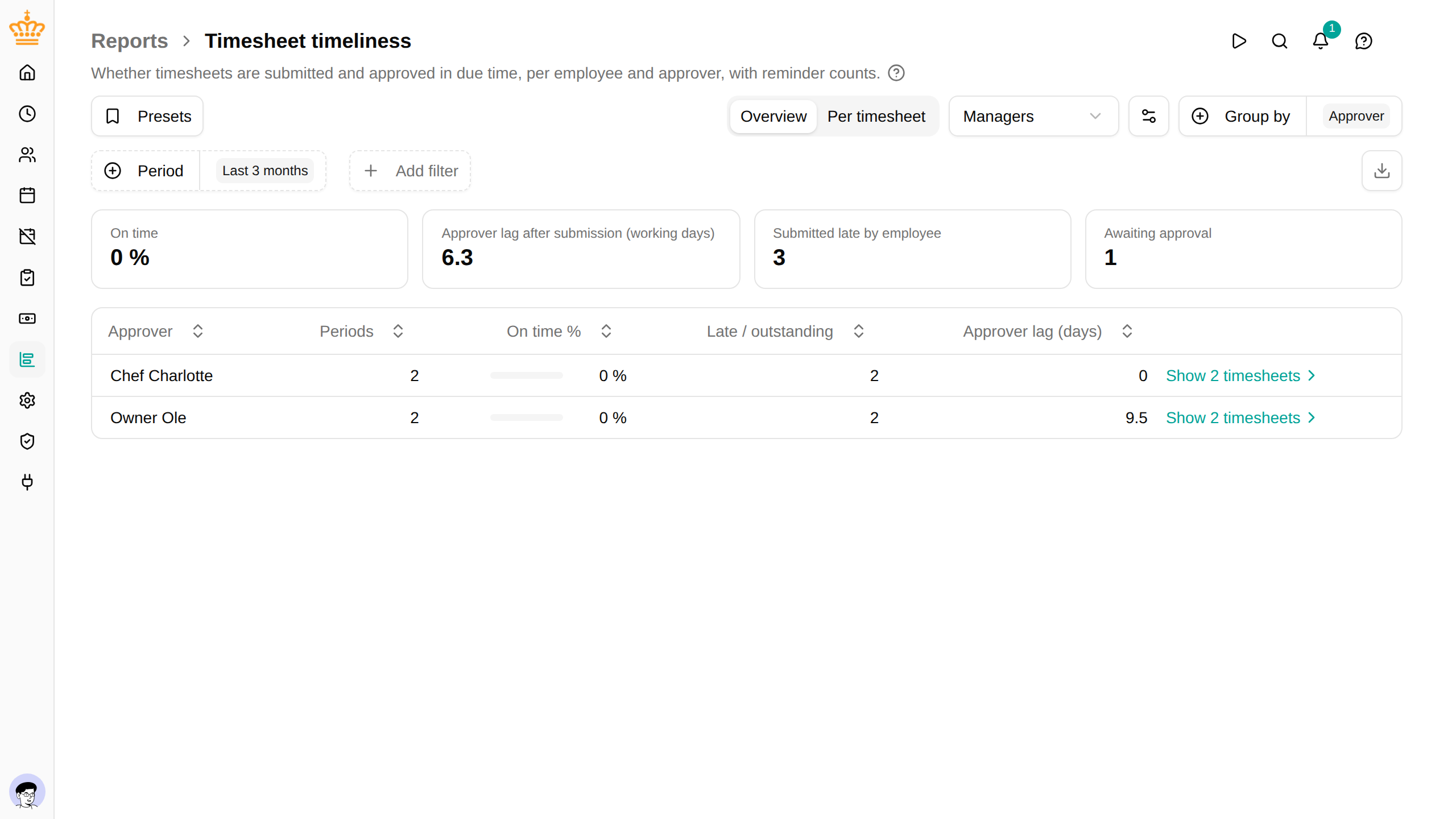Click the crown logo in the sidebar
Image resolution: width=1456 pixels, height=819 pixels.
27,27
